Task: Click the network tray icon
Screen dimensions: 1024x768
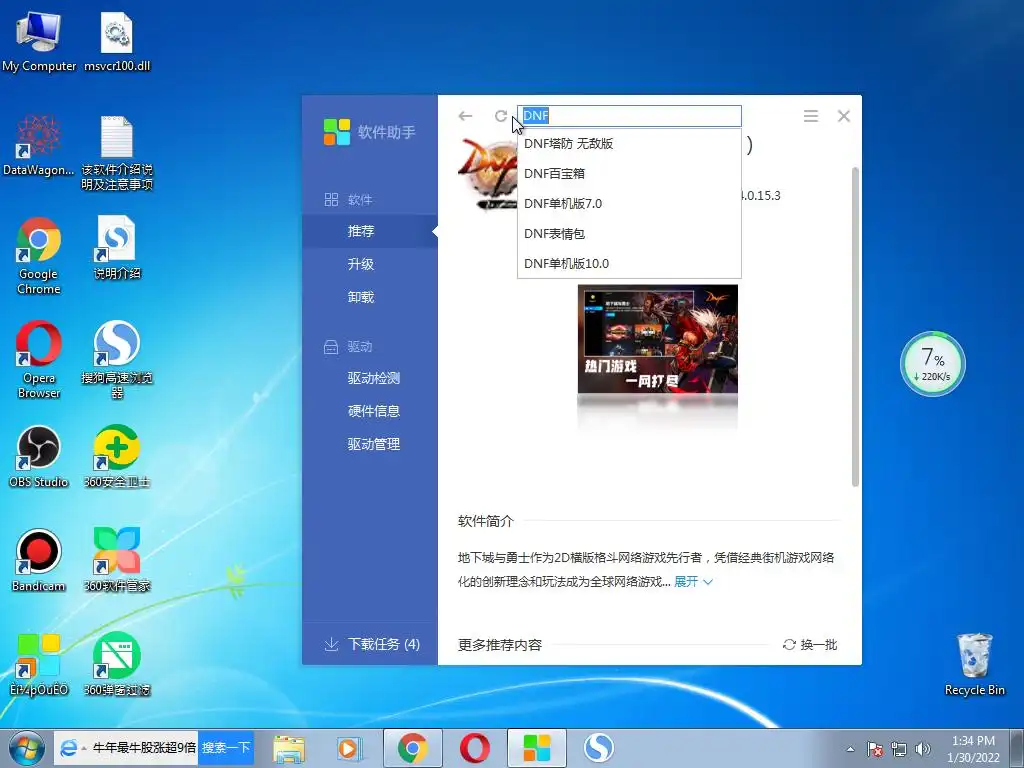Action: [899, 749]
